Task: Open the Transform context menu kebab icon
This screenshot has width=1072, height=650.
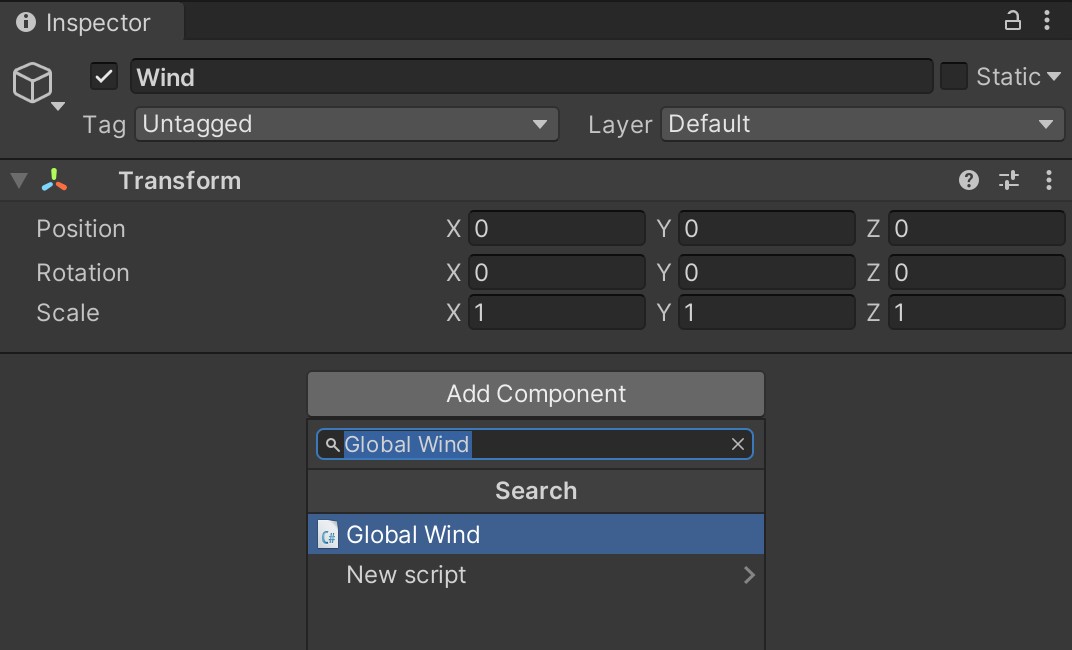Action: pyautogui.click(x=1048, y=180)
